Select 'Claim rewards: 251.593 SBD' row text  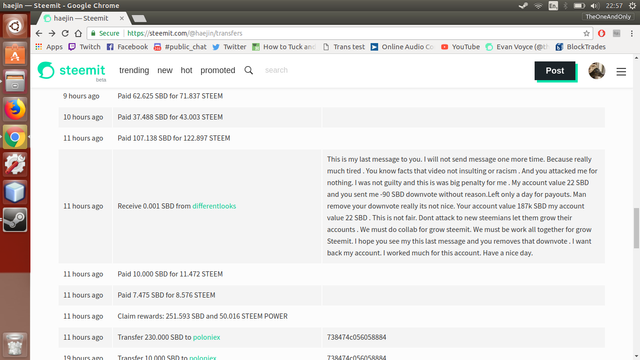pyautogui.click(x=202, y=316)
